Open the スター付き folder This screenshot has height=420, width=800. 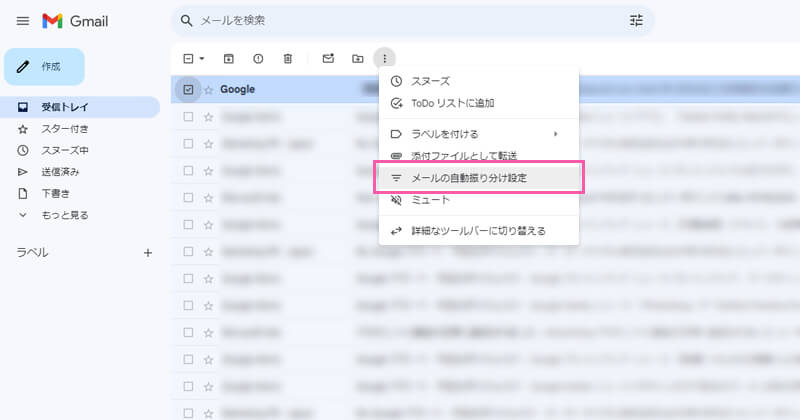pos(65,129)
